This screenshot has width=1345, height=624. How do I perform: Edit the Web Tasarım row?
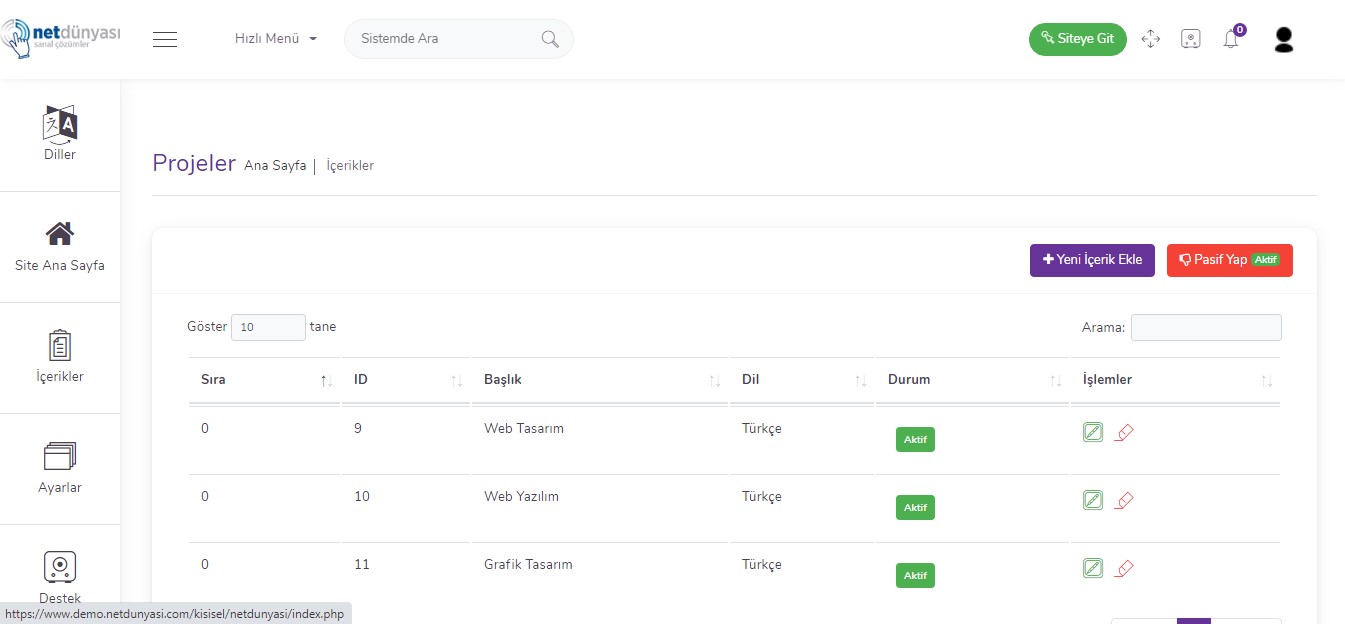click(1093, 432)
